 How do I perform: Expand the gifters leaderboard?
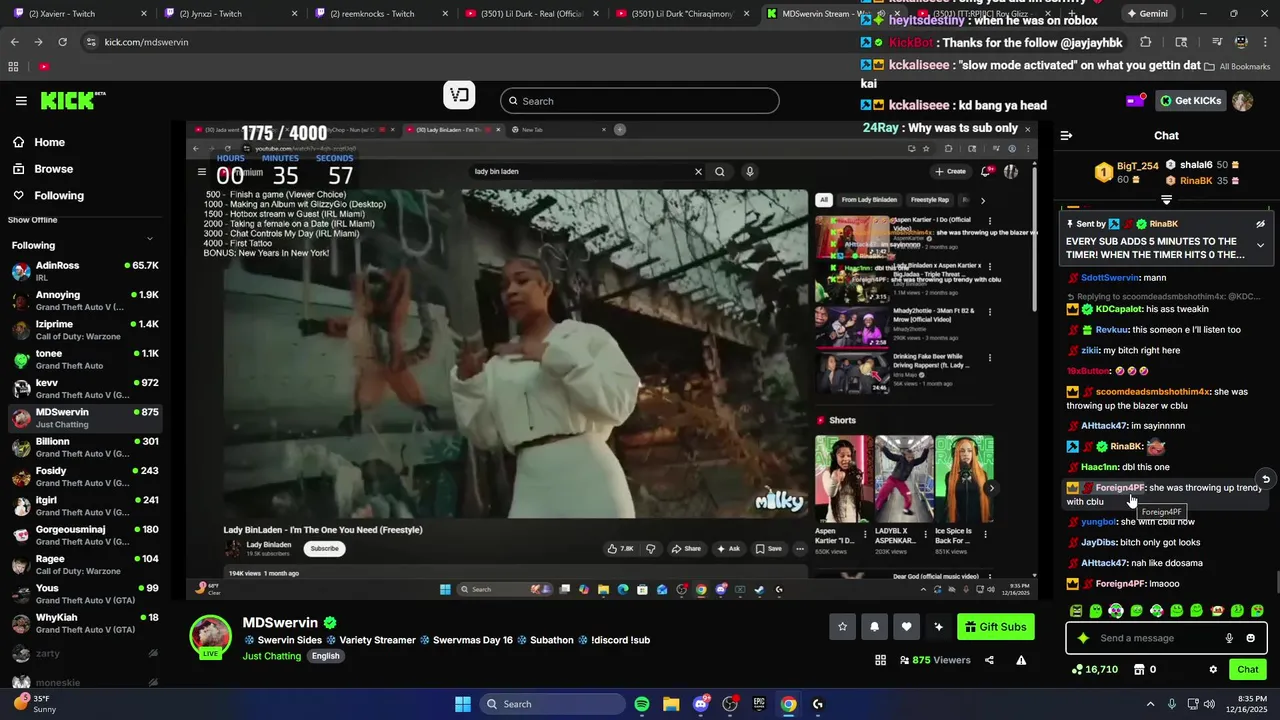tap(1166, 200)
